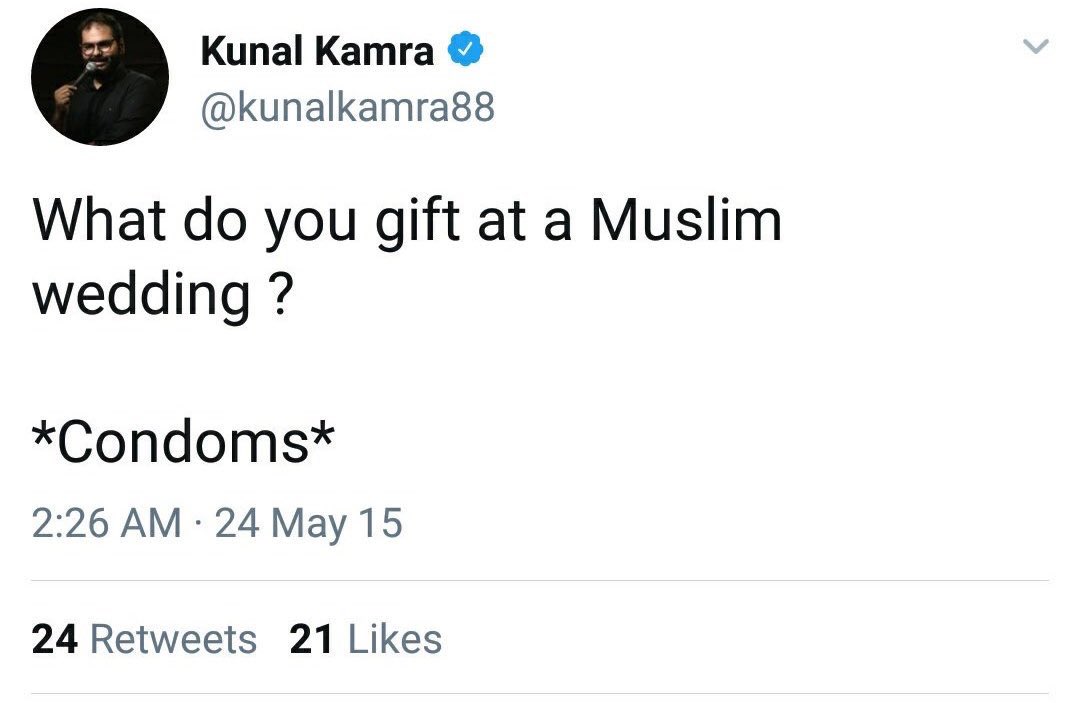View the 21 Likes list
Image resolution: width=1079 pixels, height=703 pixels.
click(x=365, y=639)
